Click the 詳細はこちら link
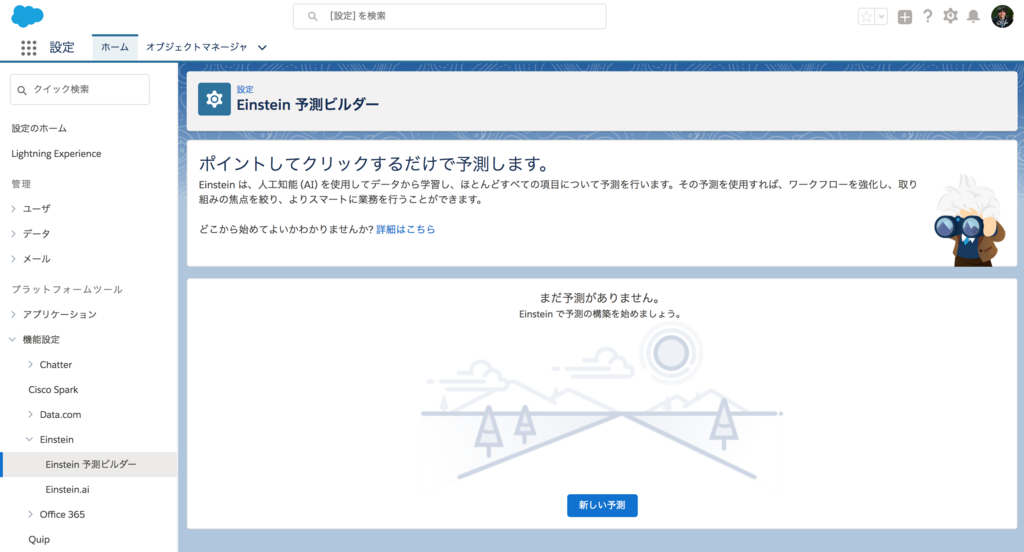 406,229
